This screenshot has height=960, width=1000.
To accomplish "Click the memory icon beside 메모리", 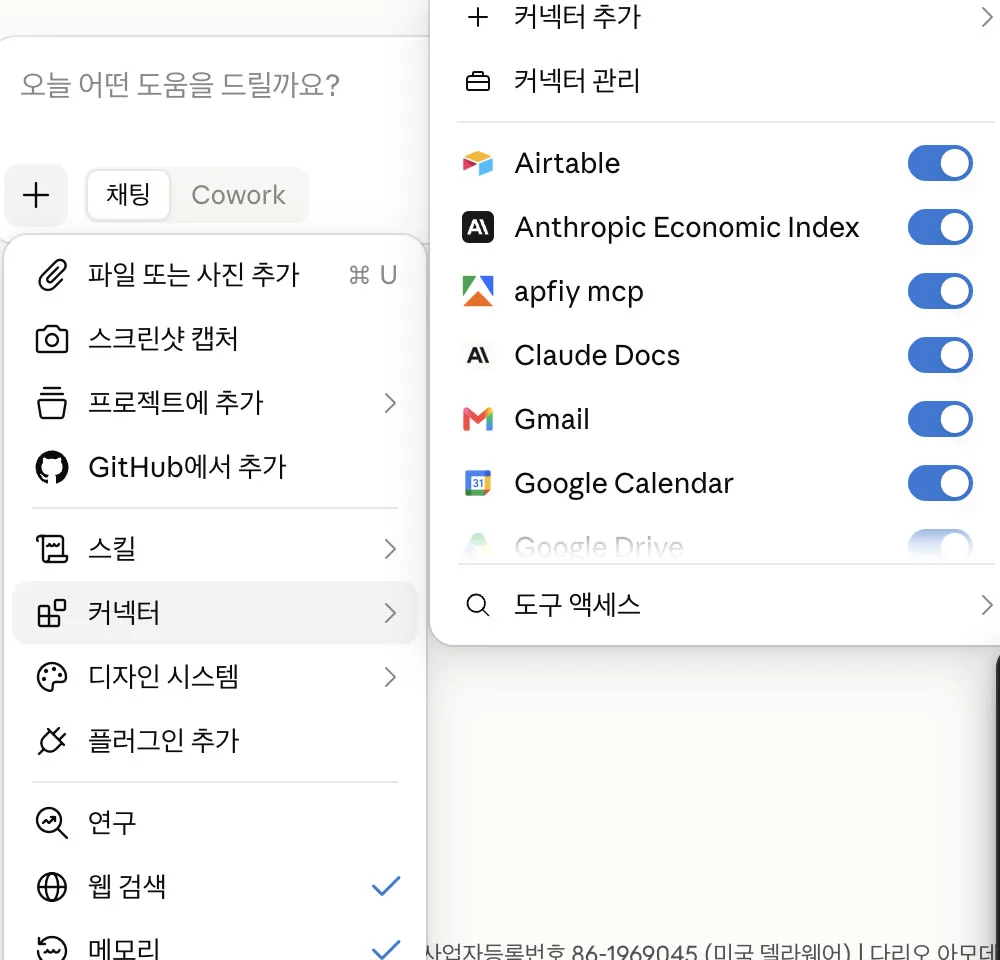I will (52, 948).
